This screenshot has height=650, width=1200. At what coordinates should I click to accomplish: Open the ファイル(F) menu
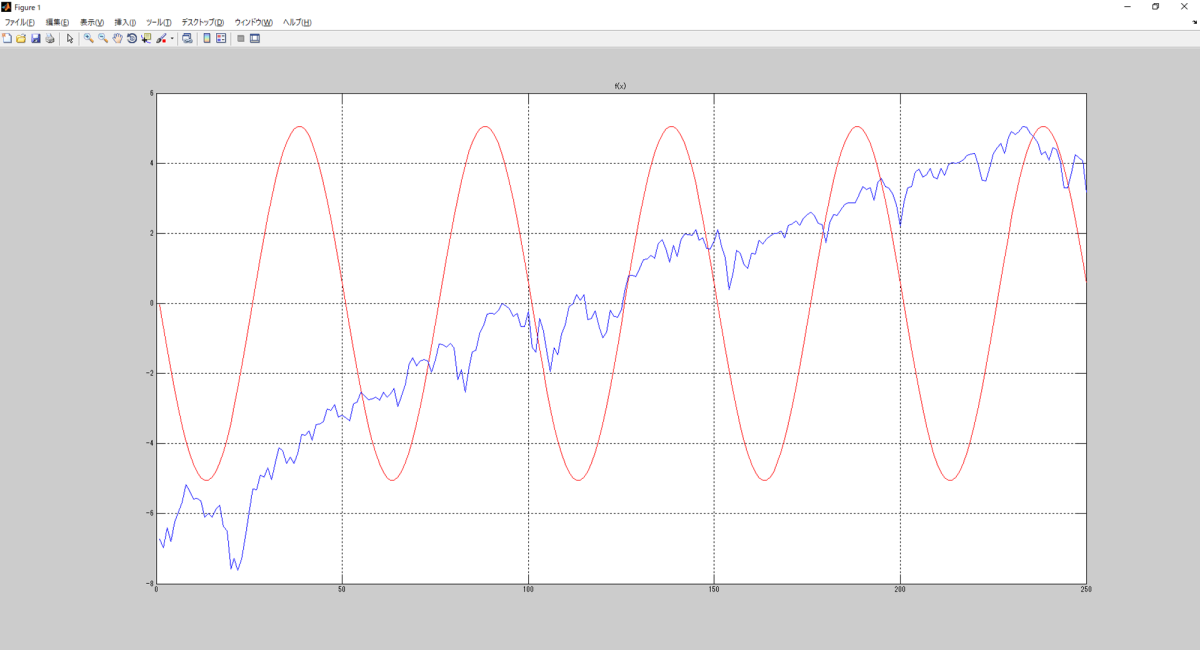click(19, 22)
